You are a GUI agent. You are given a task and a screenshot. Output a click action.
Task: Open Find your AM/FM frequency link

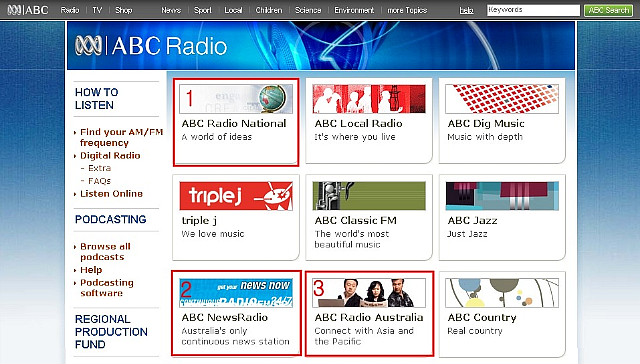point(121,137)
